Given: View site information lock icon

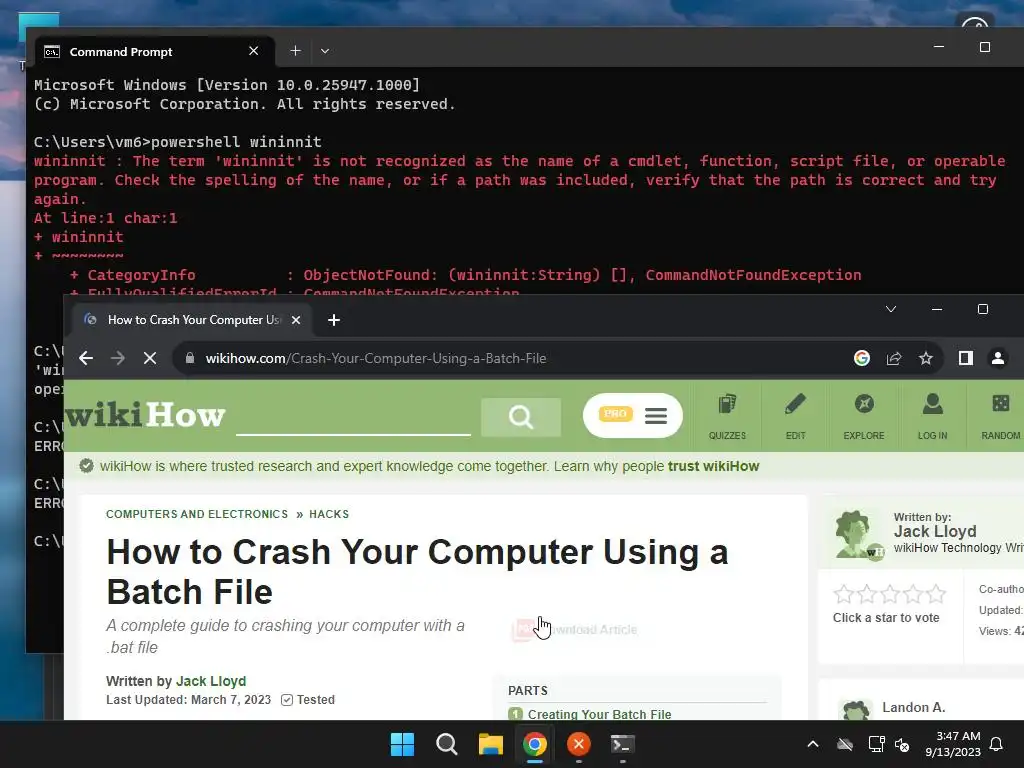Looking at the screenshot, I should pyautogui.click(x=190, y=358).
